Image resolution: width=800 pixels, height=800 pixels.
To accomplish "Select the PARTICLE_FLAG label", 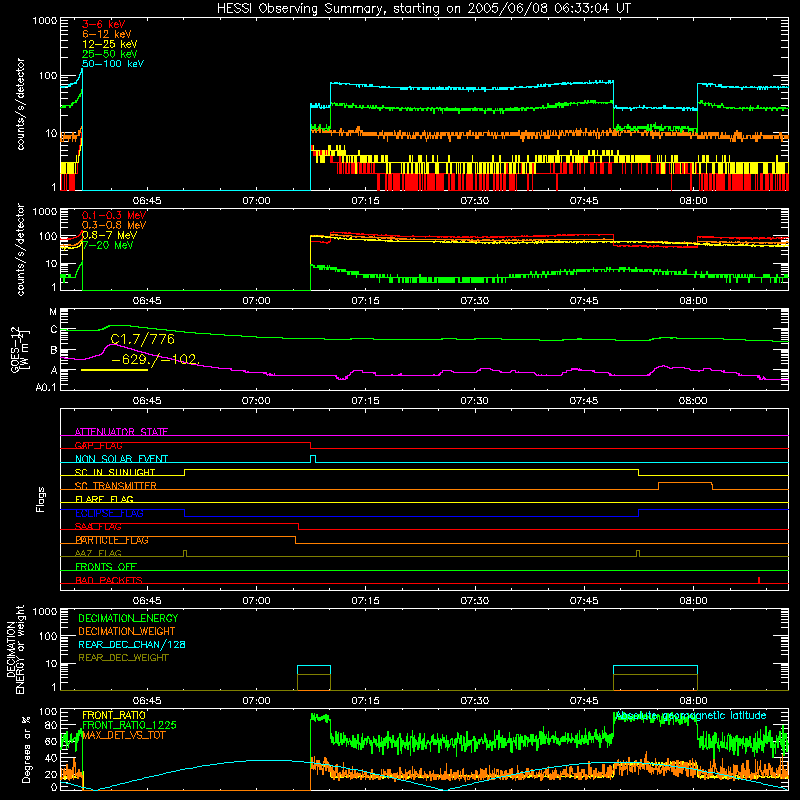I will coord(112,540).
